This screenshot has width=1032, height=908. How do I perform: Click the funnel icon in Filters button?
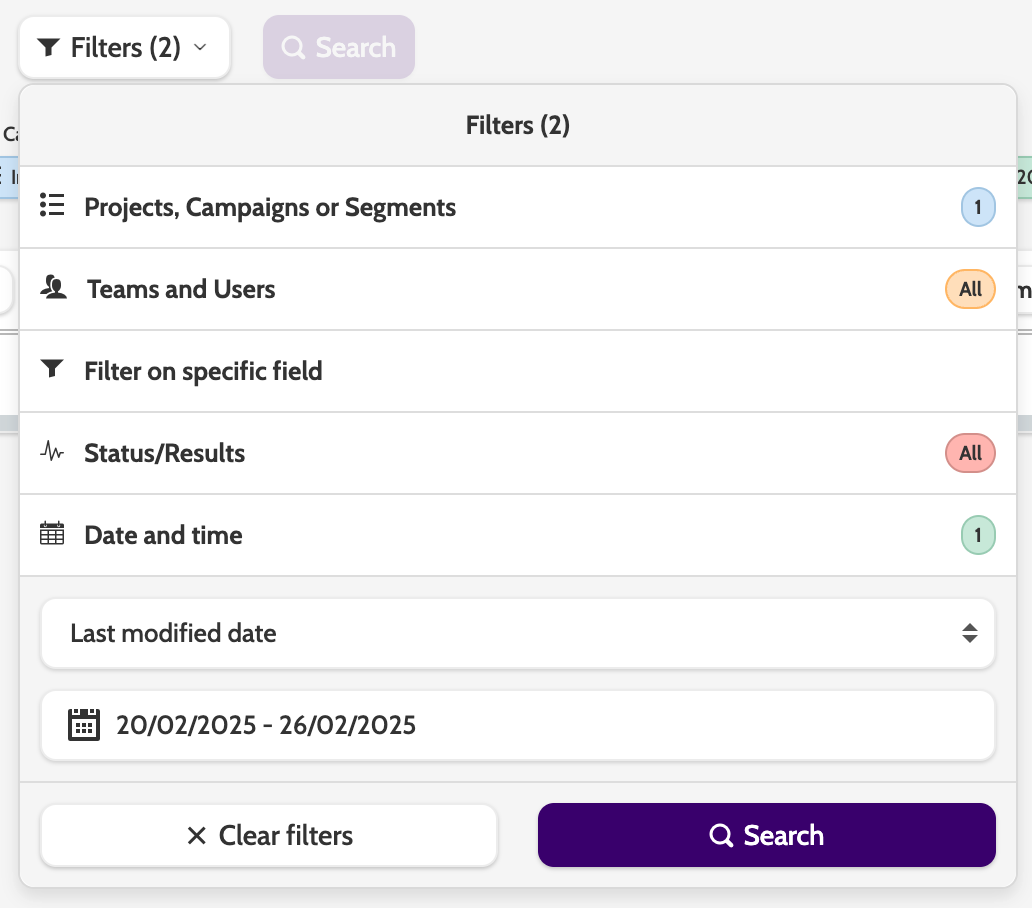click(48, 48)
